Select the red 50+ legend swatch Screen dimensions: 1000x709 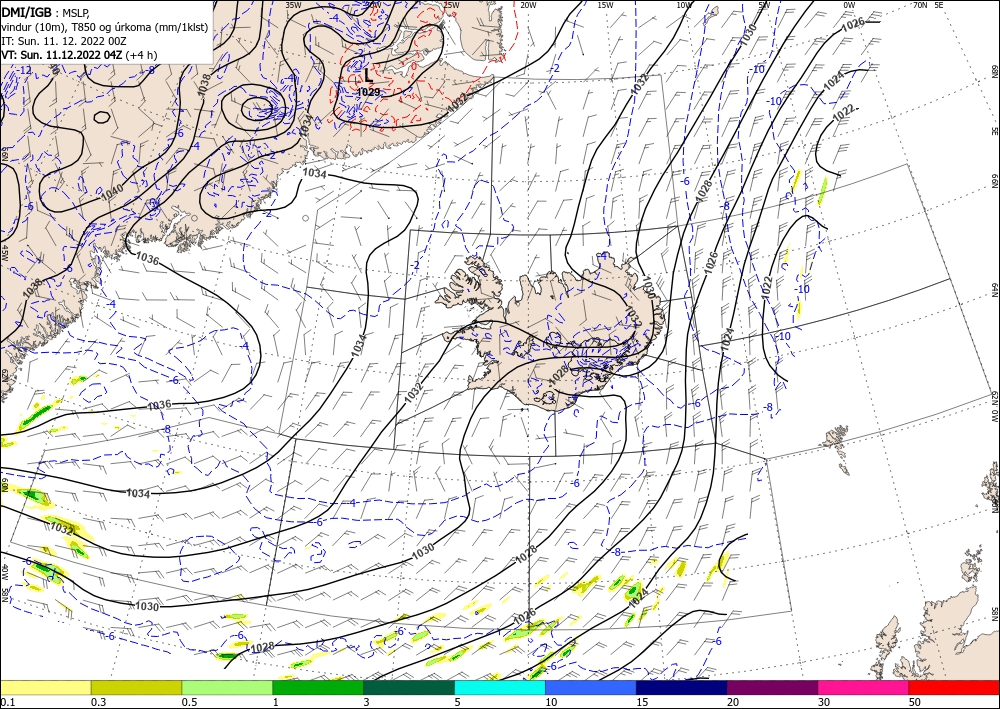[954, 687]
